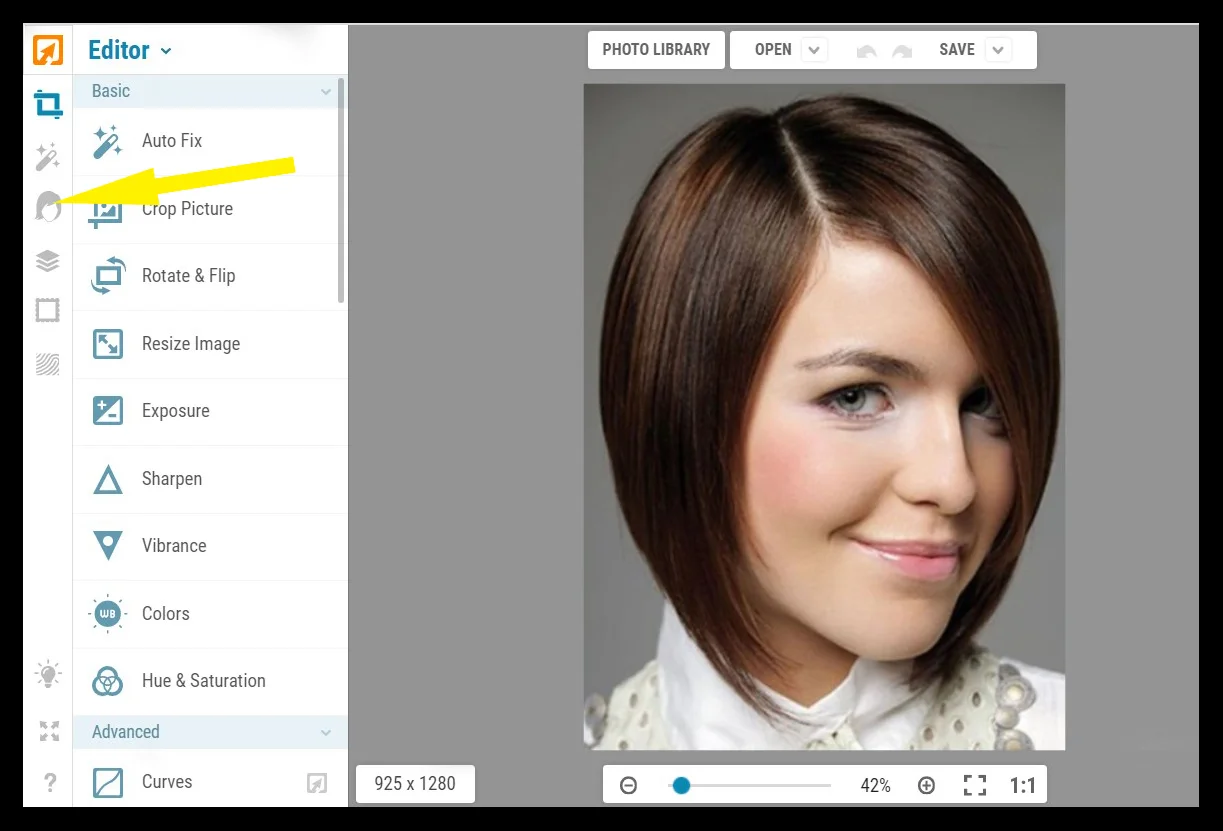The width and height of the screenshot is (1223, 831).
Task: Open the face retouch tab icon
Action: pos(48,207)
